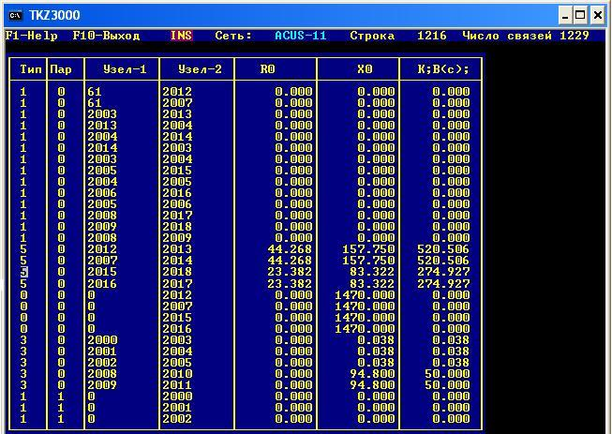Image resolution: width=612 pixels, height=434 pixels.
Task: Minimize the TKZ3000 window
Action: click(566, 16)
